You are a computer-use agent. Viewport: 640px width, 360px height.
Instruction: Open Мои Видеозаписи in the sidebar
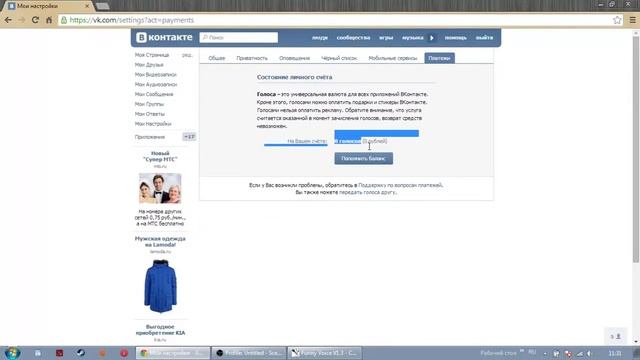click(x=156, y=74)
